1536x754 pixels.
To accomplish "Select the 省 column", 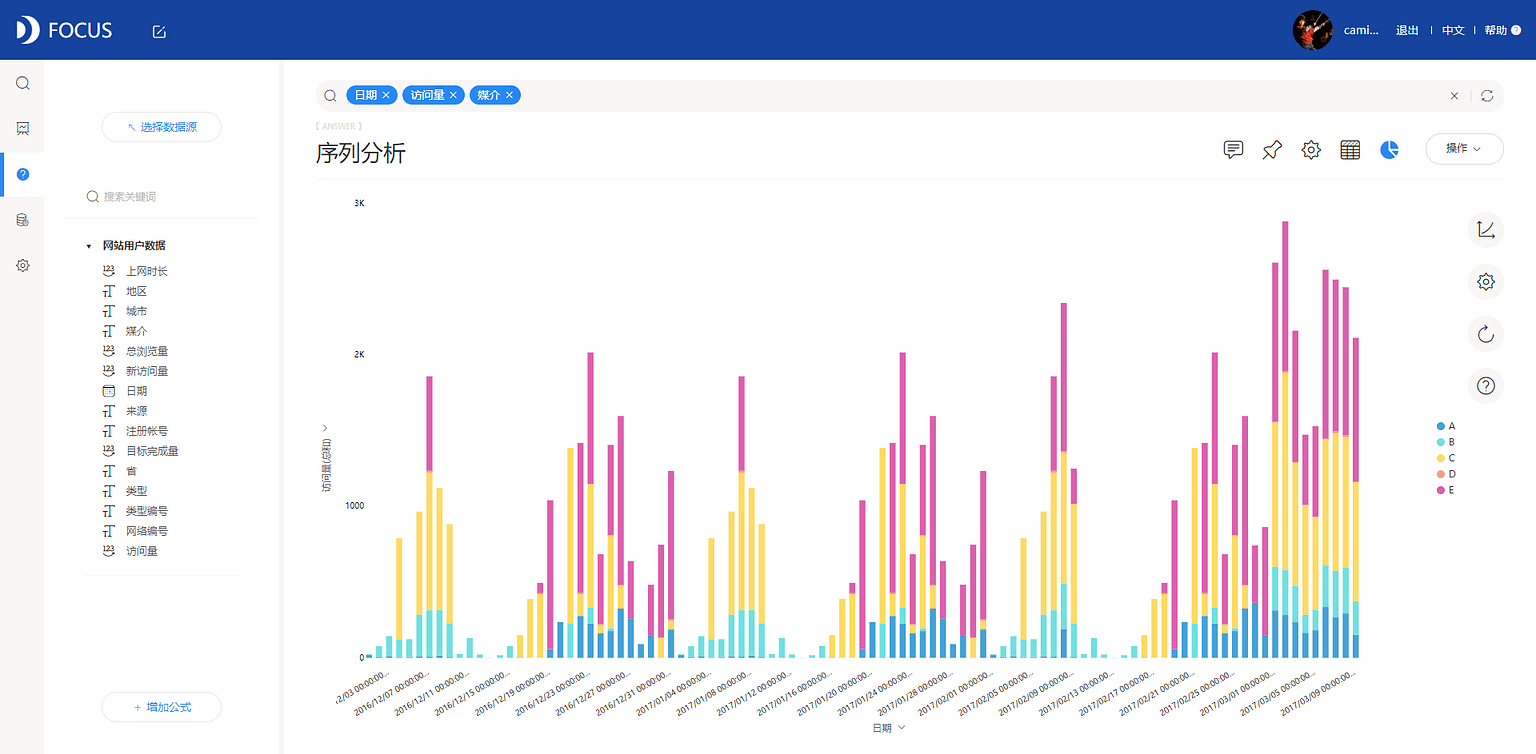I will (131, 471).
